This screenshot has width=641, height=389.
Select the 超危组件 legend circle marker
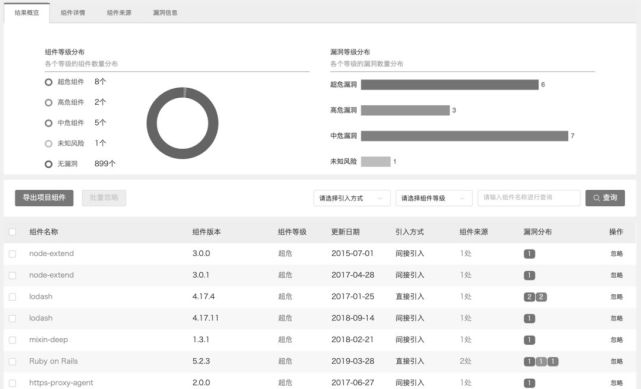[x=49, y=82]
